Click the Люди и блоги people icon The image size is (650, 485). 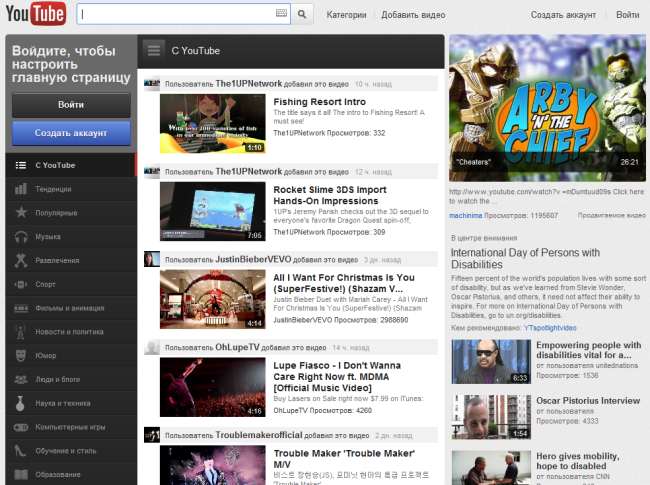coord(21,379)
